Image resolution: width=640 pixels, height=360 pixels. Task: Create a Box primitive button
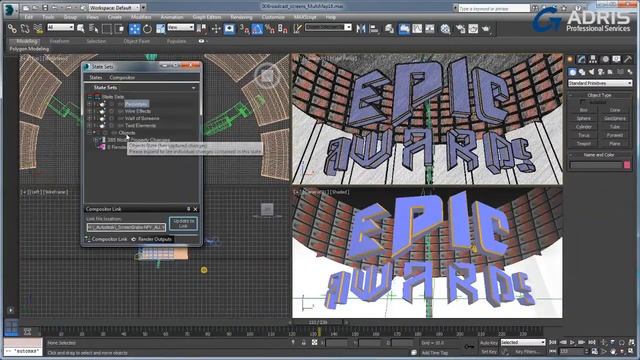(x=584, y=110)
